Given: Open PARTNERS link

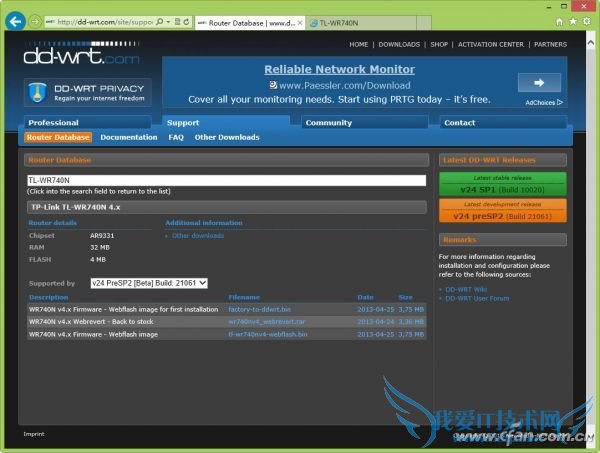Looking at the screenshot, I should tap(550, 44).
